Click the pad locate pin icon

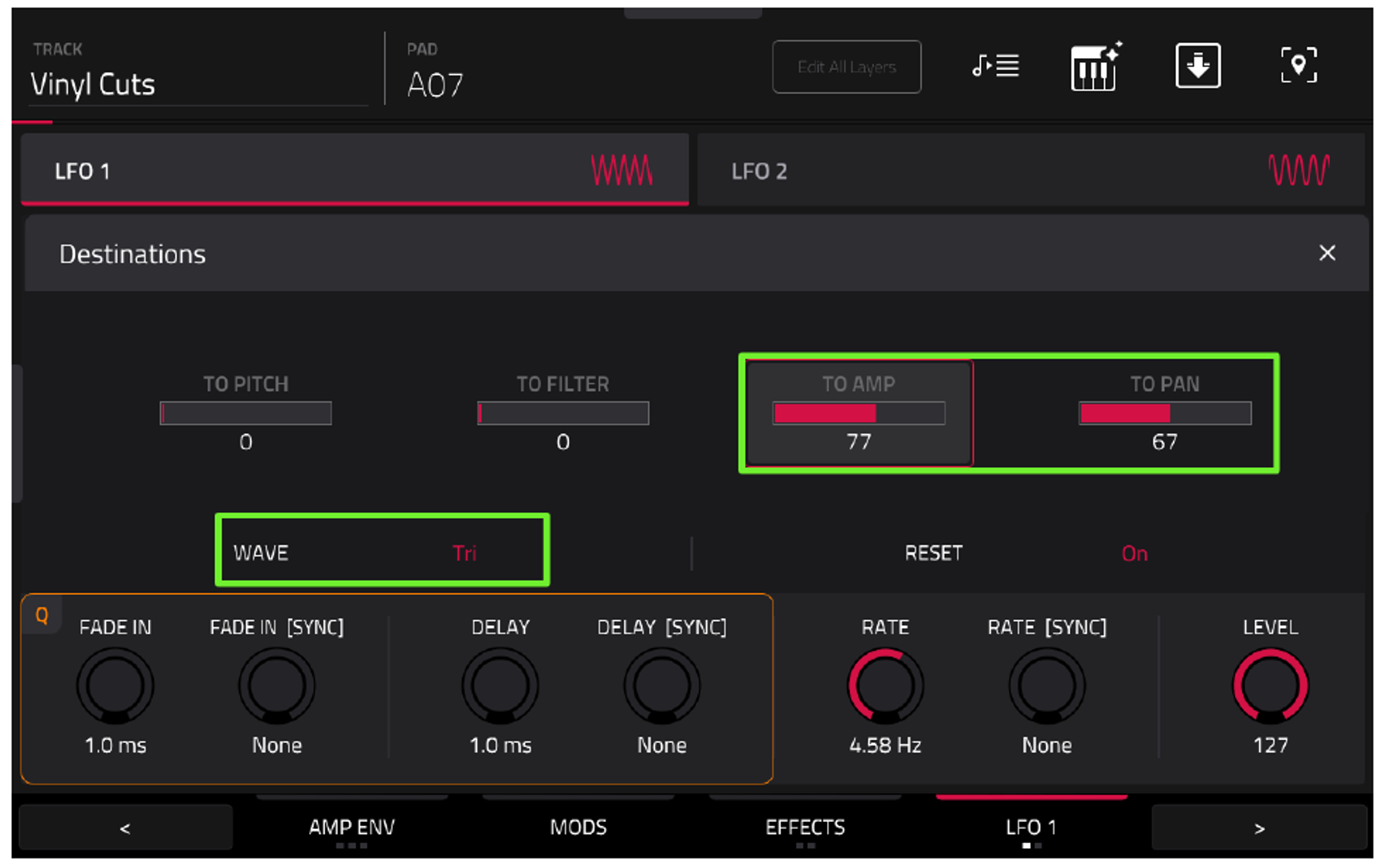click(1298, 65)
